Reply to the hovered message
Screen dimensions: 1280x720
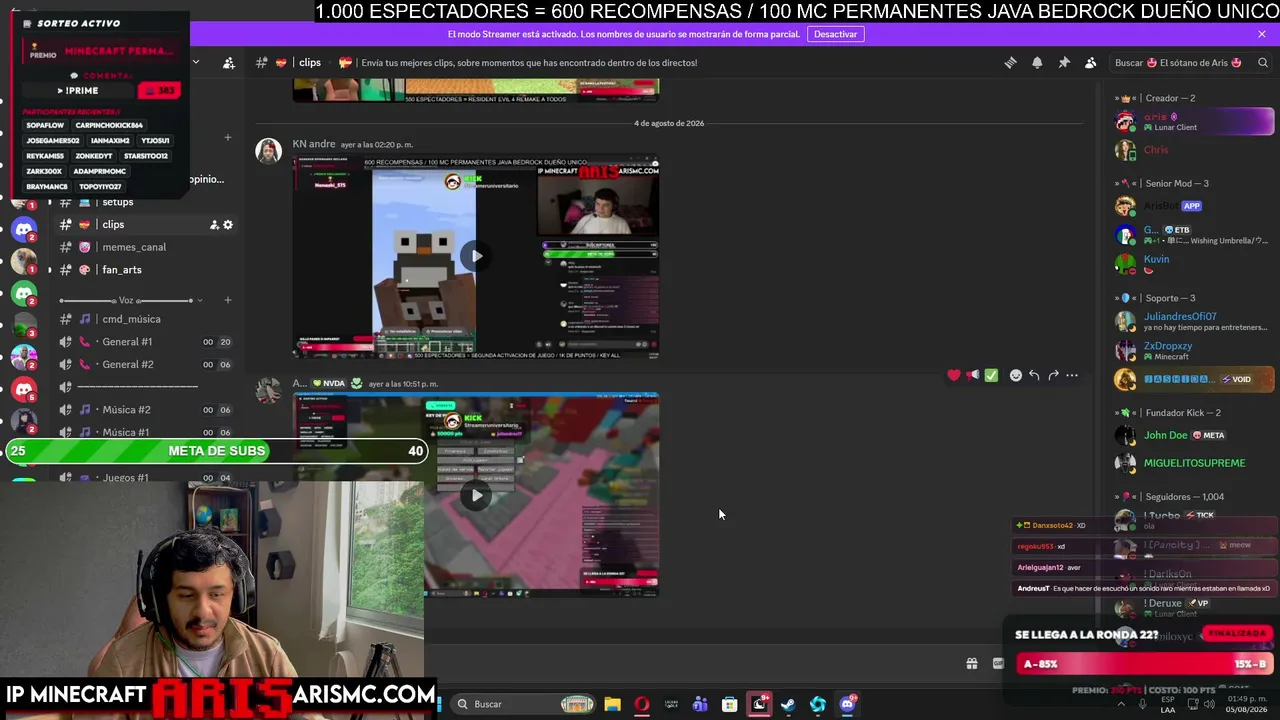tap(1034, 375)
